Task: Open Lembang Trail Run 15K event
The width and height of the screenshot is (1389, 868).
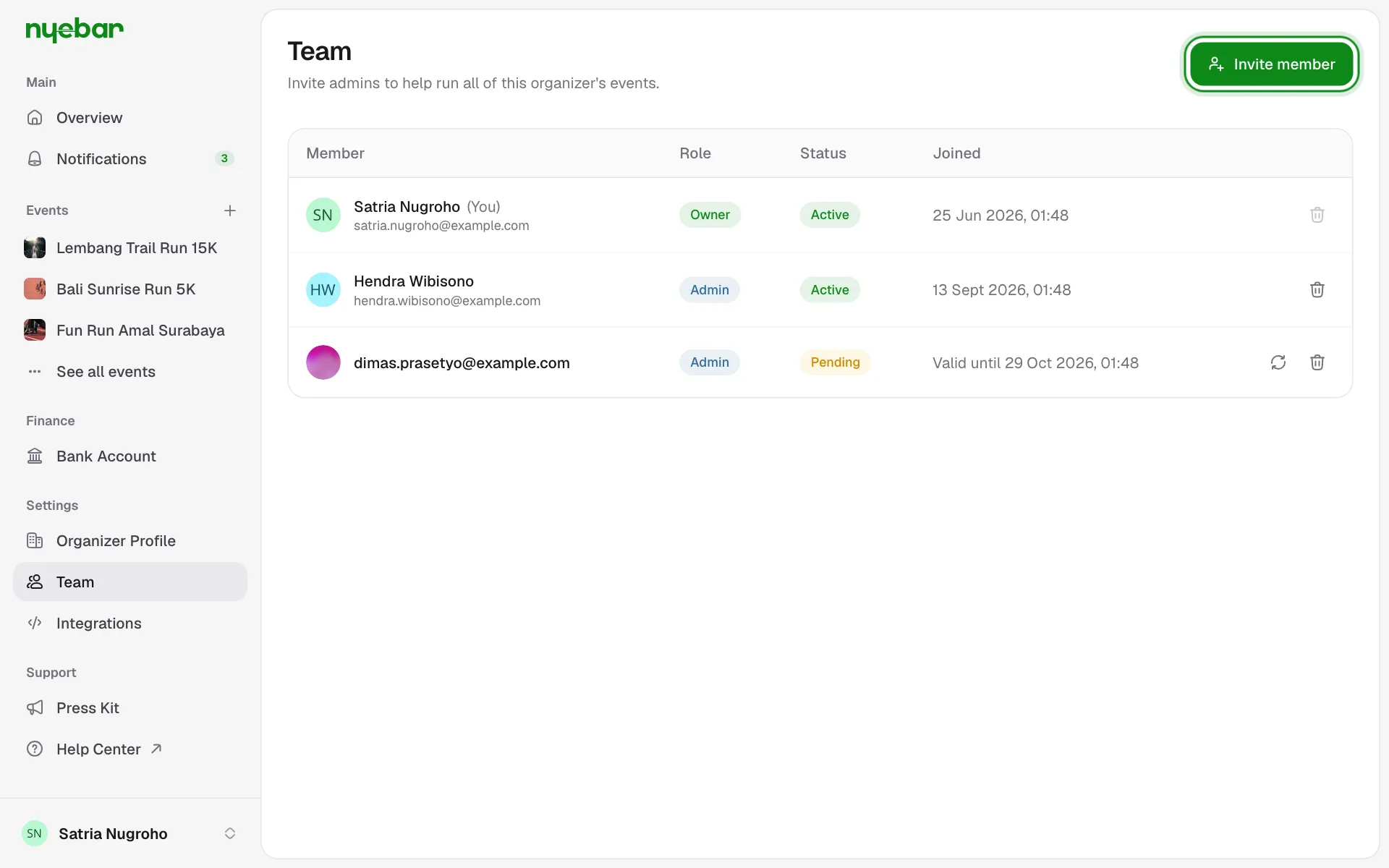Action: [130, 248]
